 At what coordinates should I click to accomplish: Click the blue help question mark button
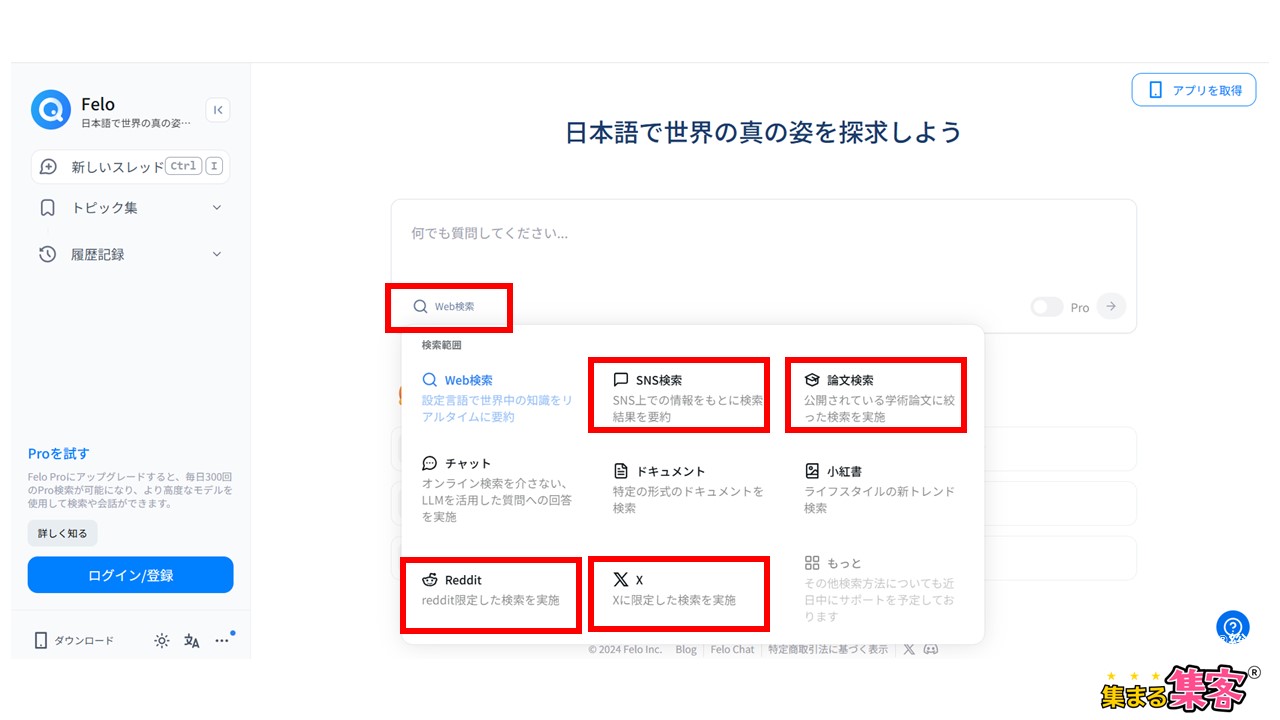click(1233, 627)
